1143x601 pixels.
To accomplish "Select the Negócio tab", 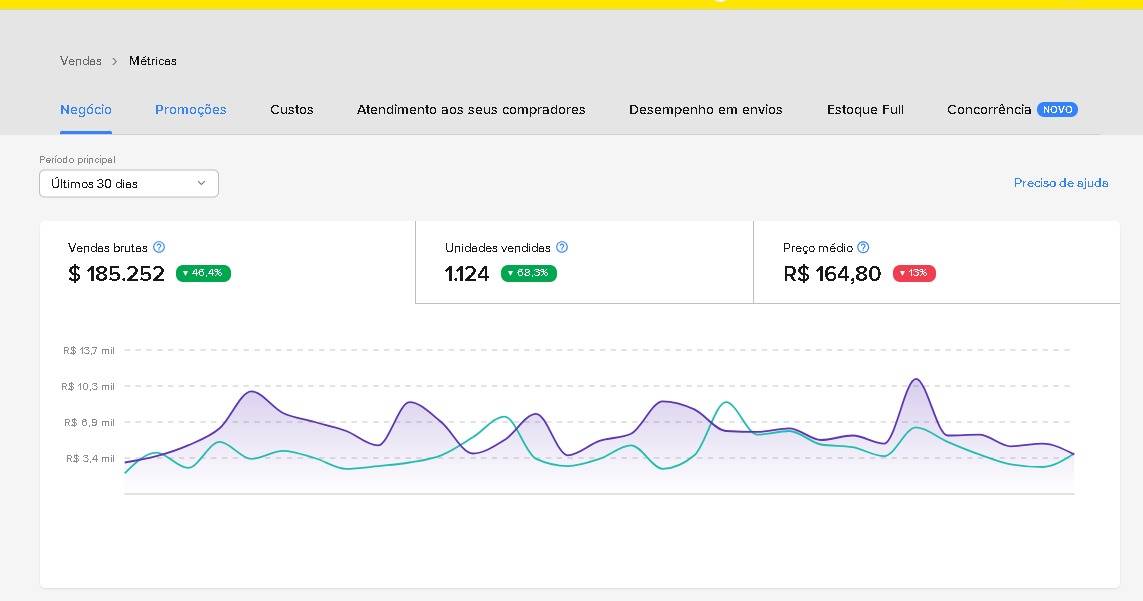I will [x=86, y=110].
